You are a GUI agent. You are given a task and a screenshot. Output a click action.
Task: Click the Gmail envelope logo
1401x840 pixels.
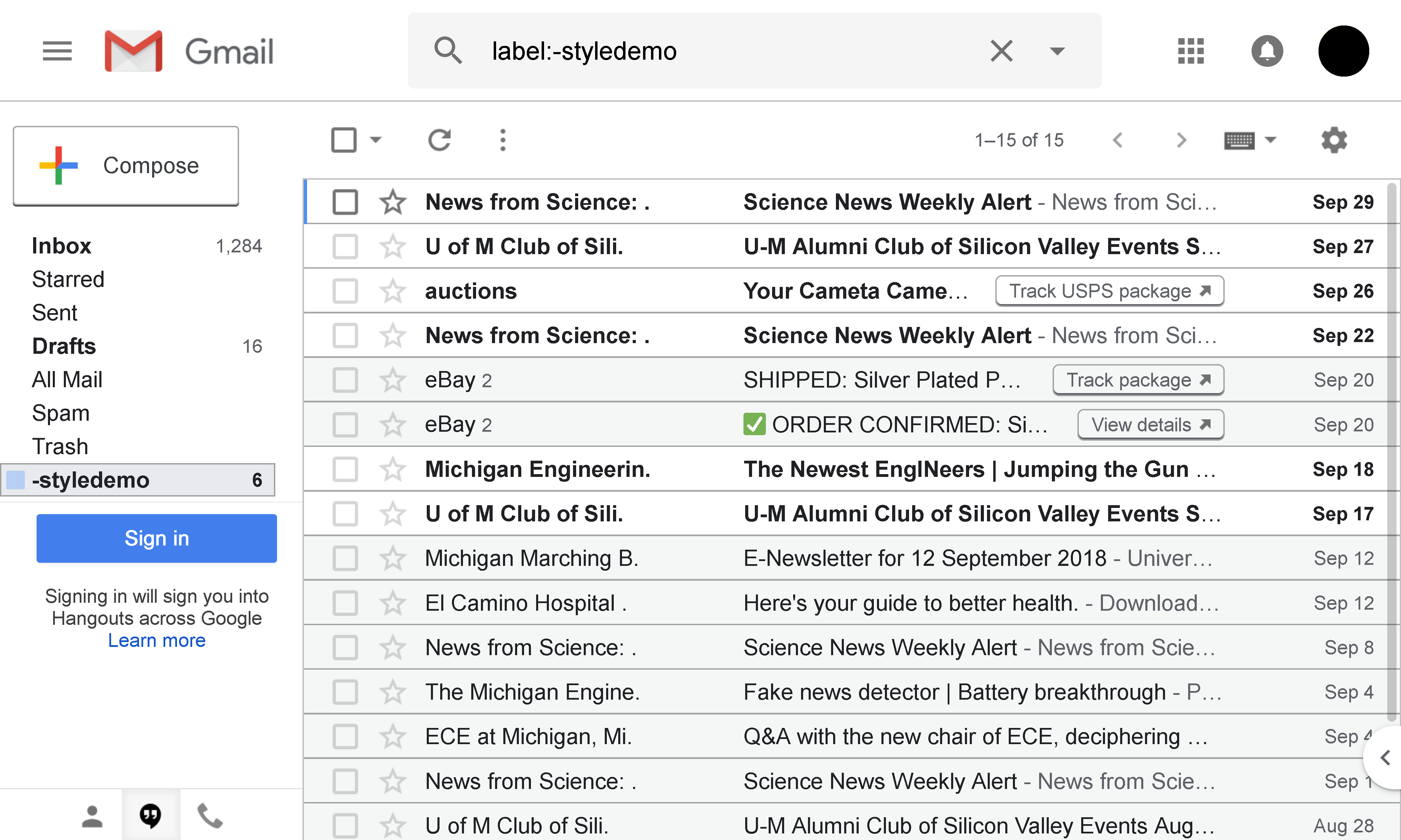pos(134,51)
